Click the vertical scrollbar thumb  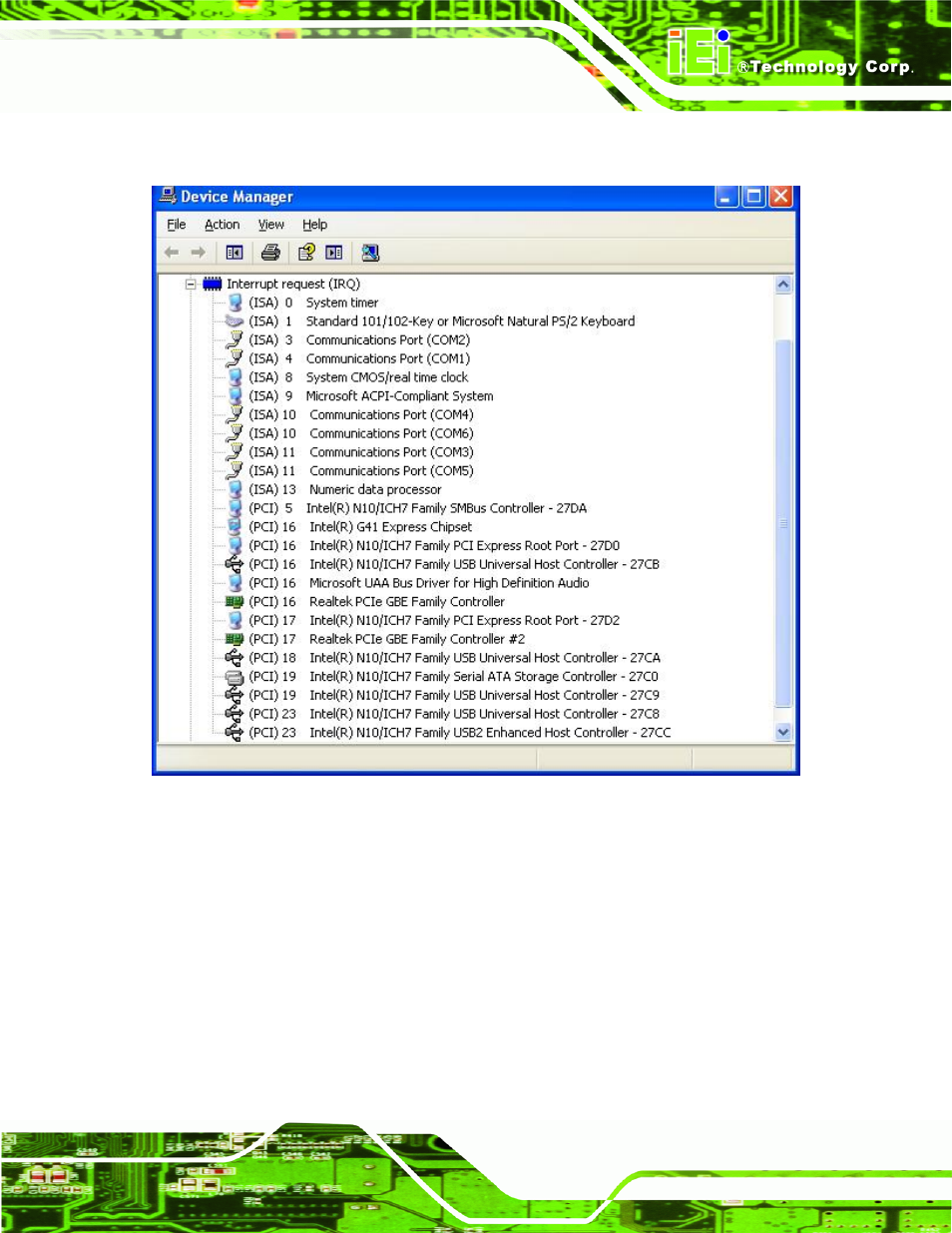[783, 524]
